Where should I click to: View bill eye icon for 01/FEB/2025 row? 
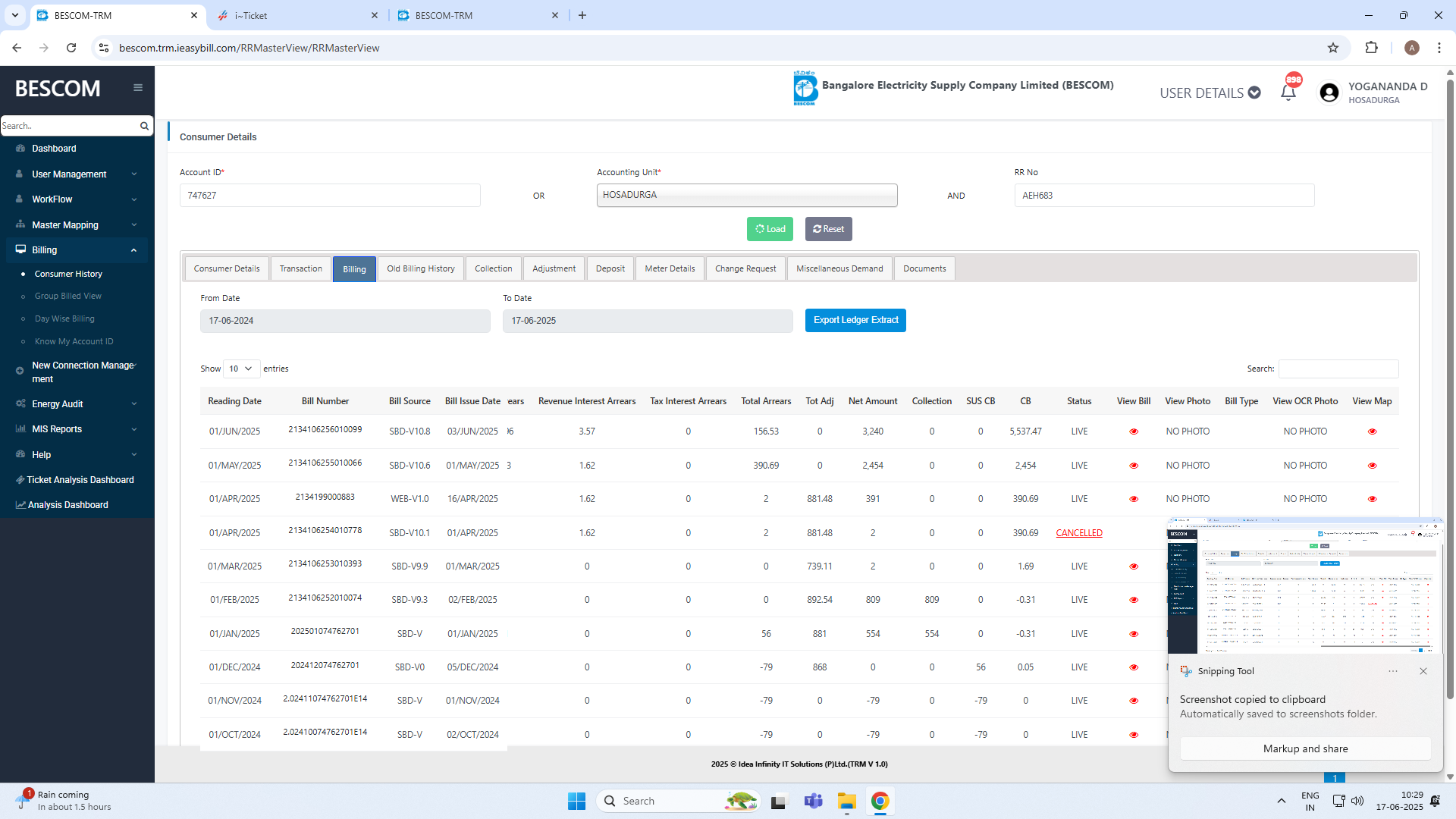(1134, 600)
